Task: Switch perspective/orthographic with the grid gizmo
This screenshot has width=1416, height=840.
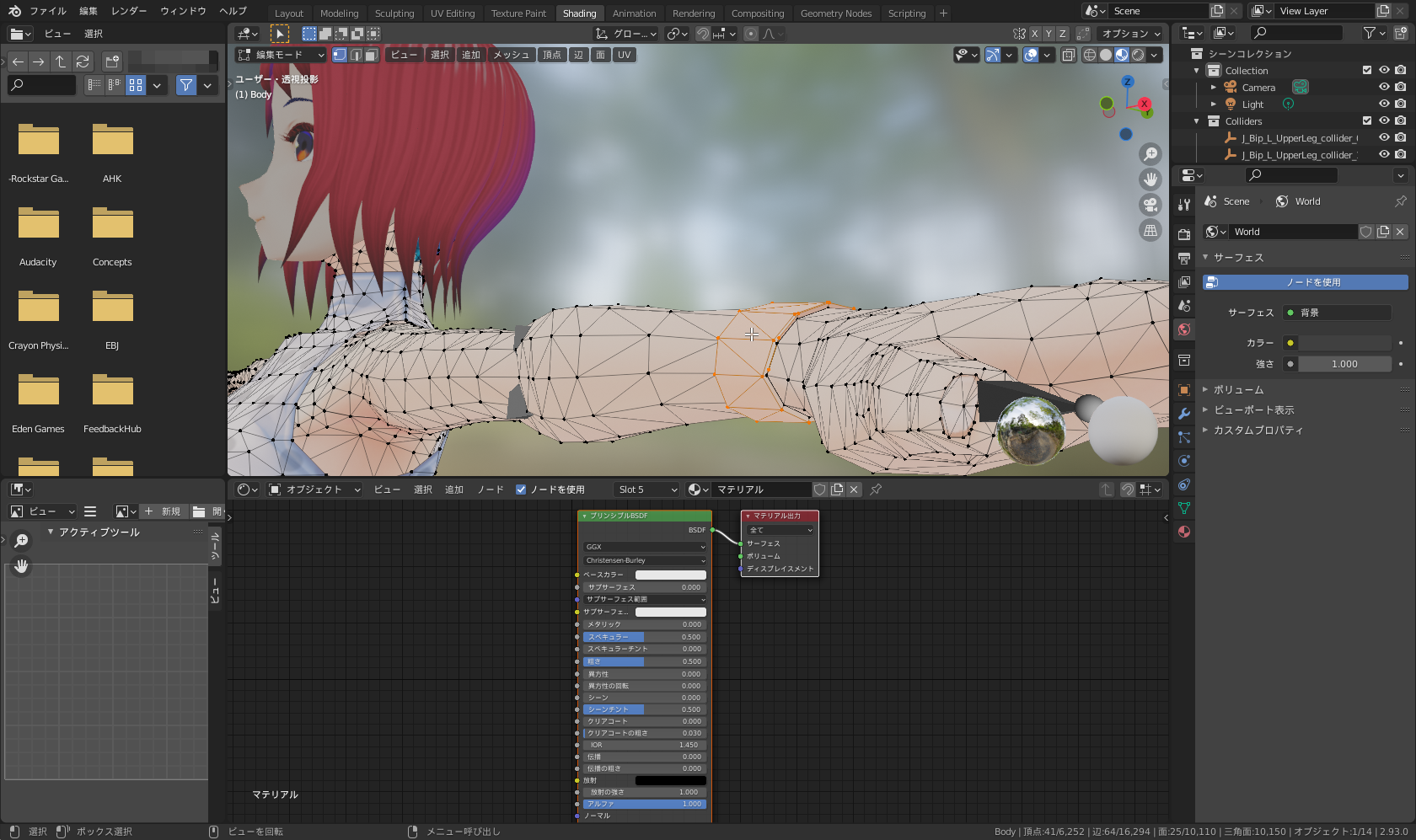Action: click(x=1150, y=230)
